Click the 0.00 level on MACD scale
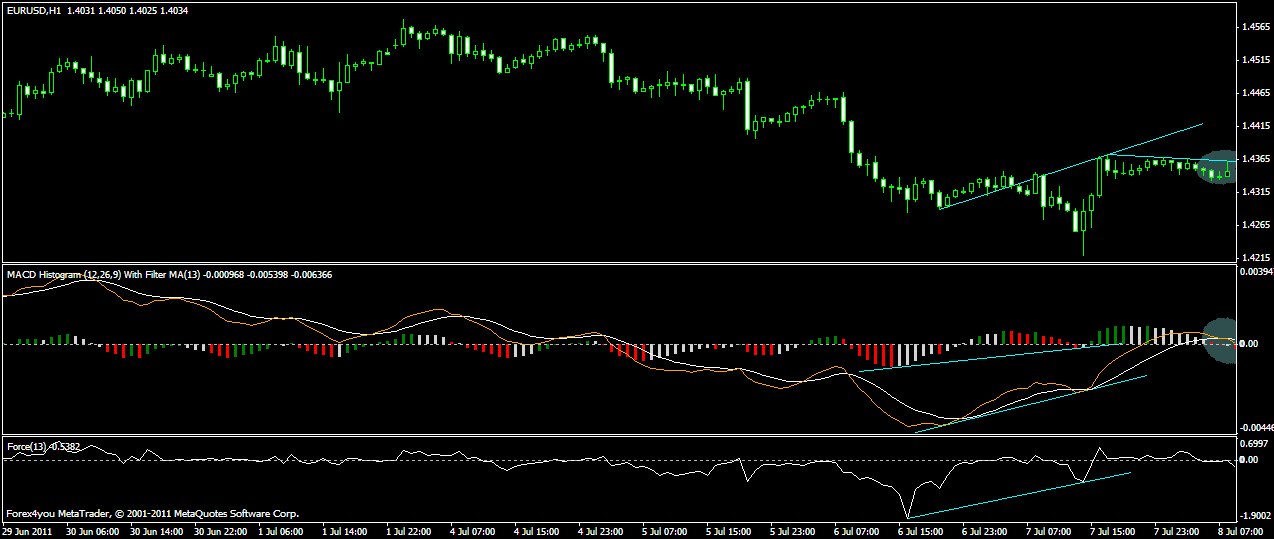This screenshot has width=1274, height=539. pos(1250,344)
